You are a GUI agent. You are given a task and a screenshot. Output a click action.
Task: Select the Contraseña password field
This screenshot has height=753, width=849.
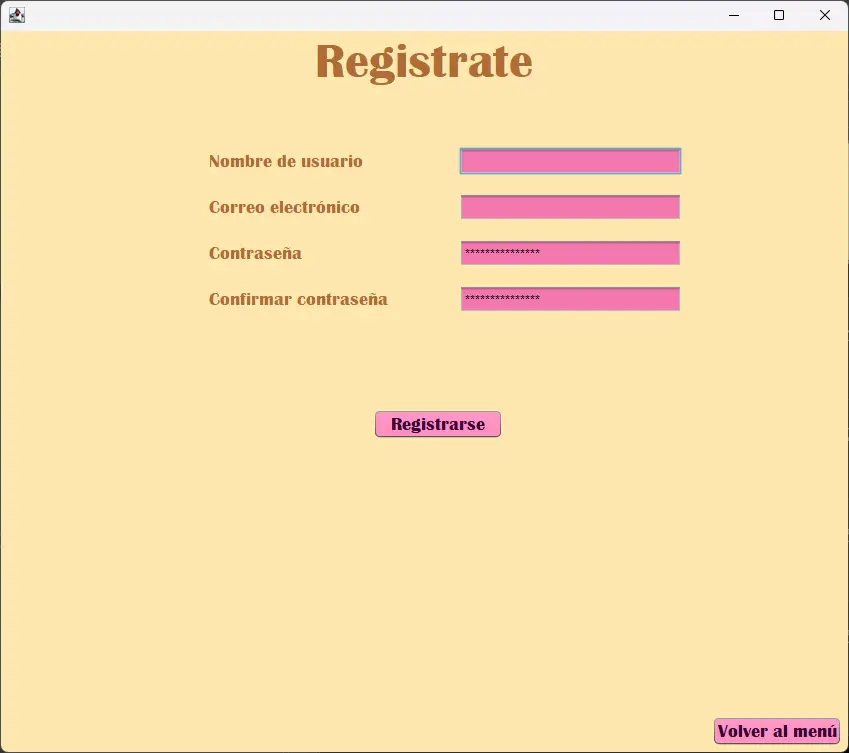(x=600, y=253)
